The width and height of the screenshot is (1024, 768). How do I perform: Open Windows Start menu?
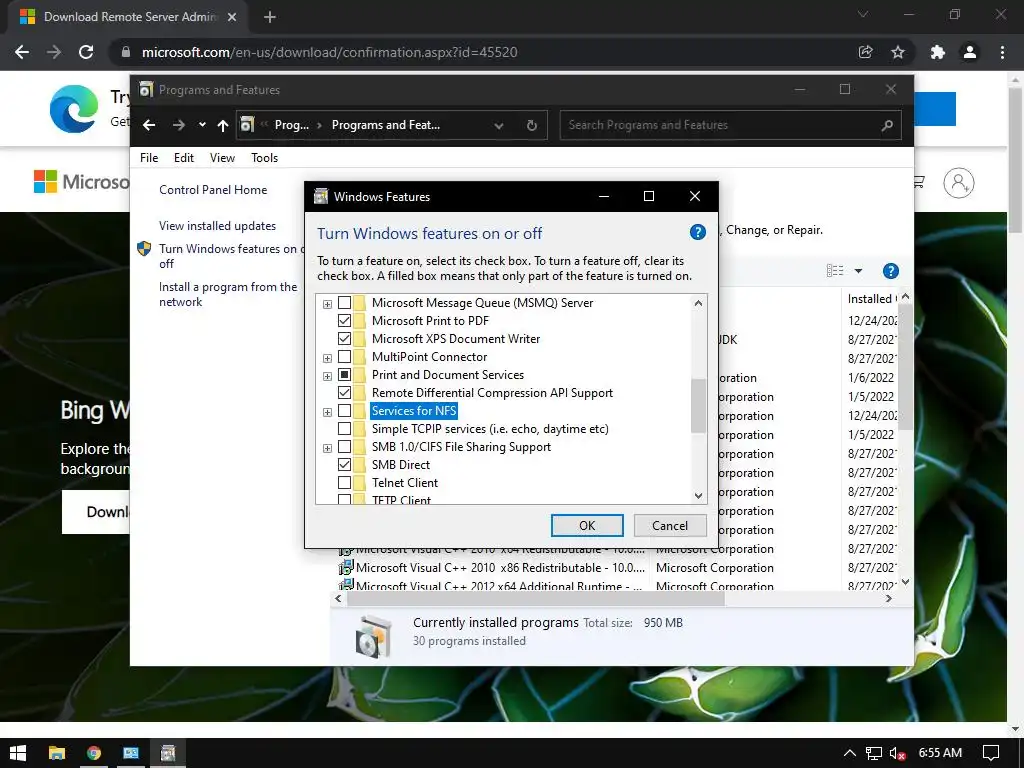18,753
